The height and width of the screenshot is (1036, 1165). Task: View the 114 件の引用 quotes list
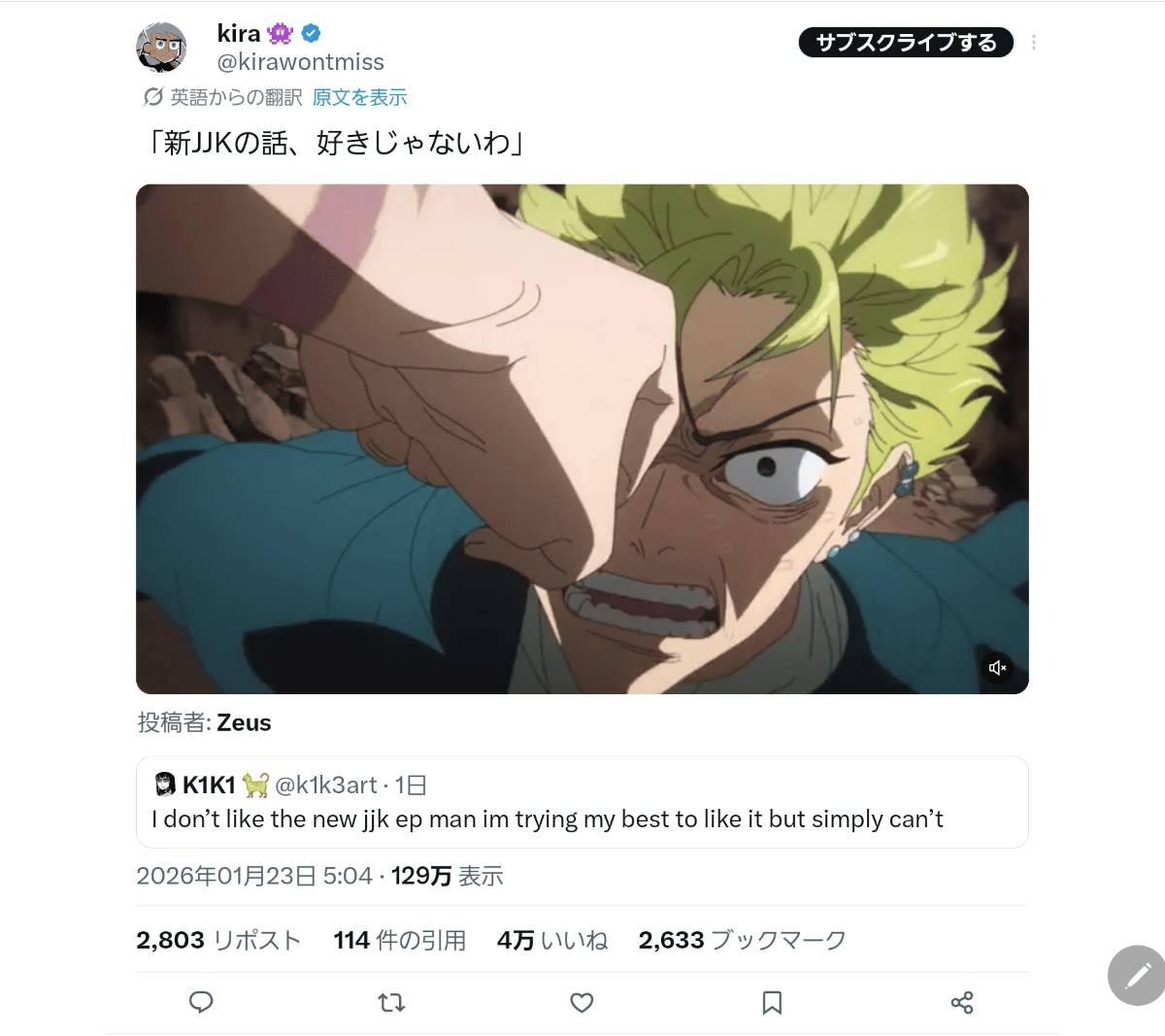[399, 940]
